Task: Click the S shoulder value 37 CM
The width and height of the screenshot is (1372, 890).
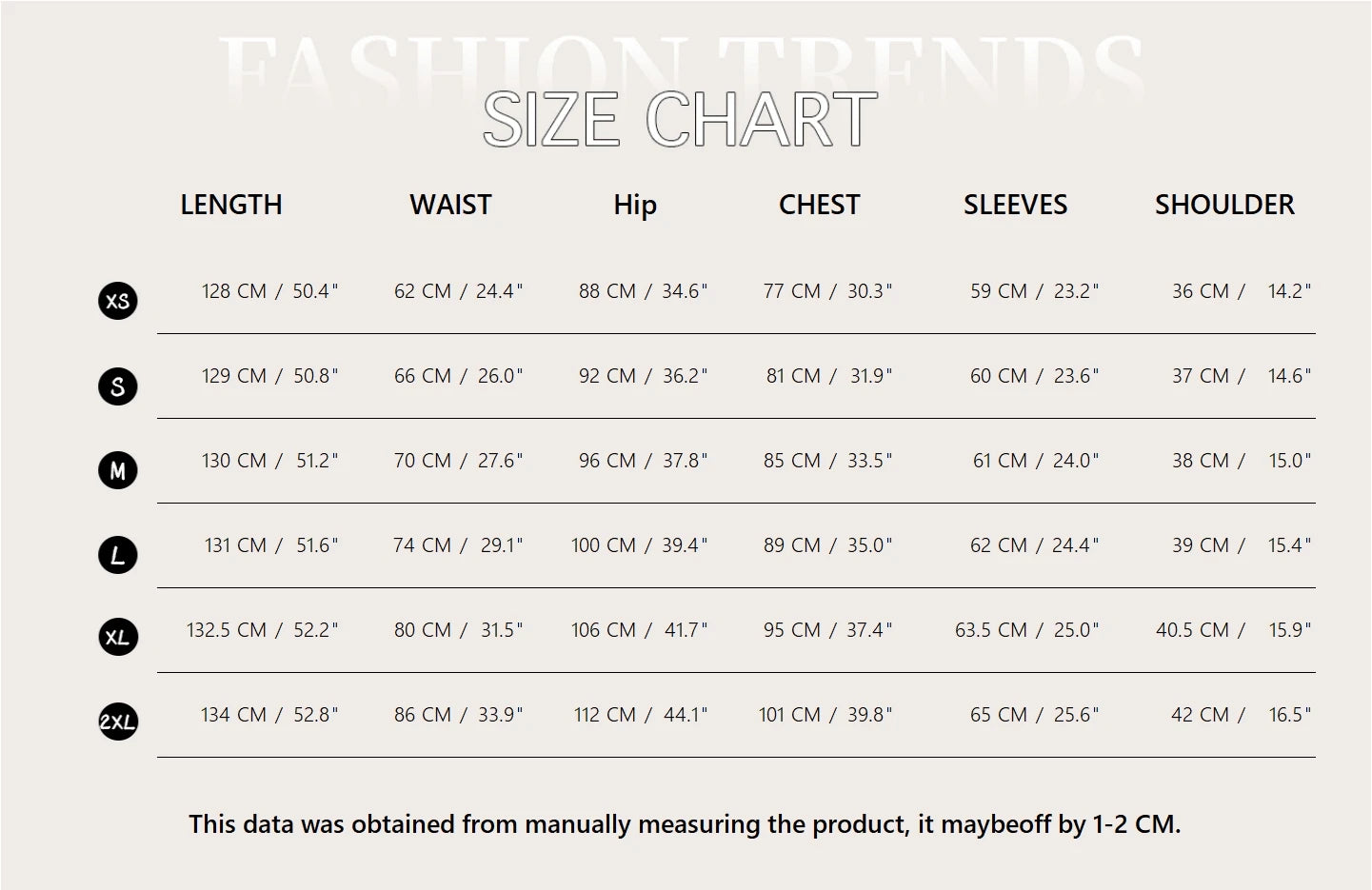Action: 1201,376
